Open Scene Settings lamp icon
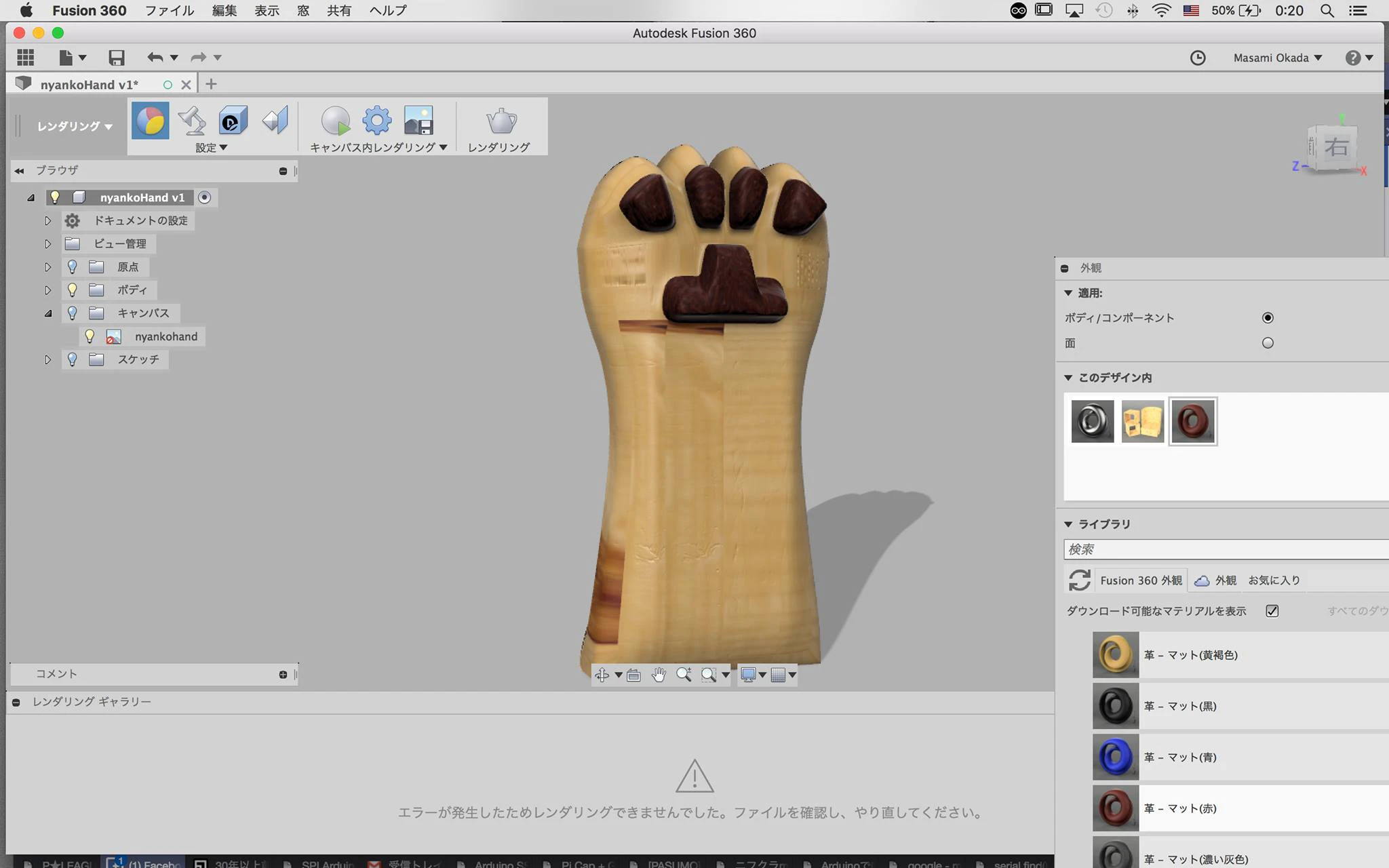The height and width of the screenshot is (868, 1389). (x=192, y=121)
